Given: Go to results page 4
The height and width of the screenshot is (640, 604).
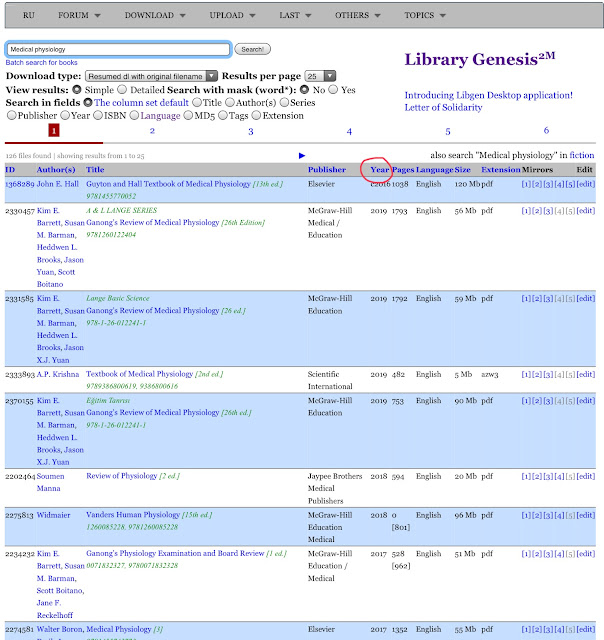Looking at the screenshot, I should click(349, 131).
